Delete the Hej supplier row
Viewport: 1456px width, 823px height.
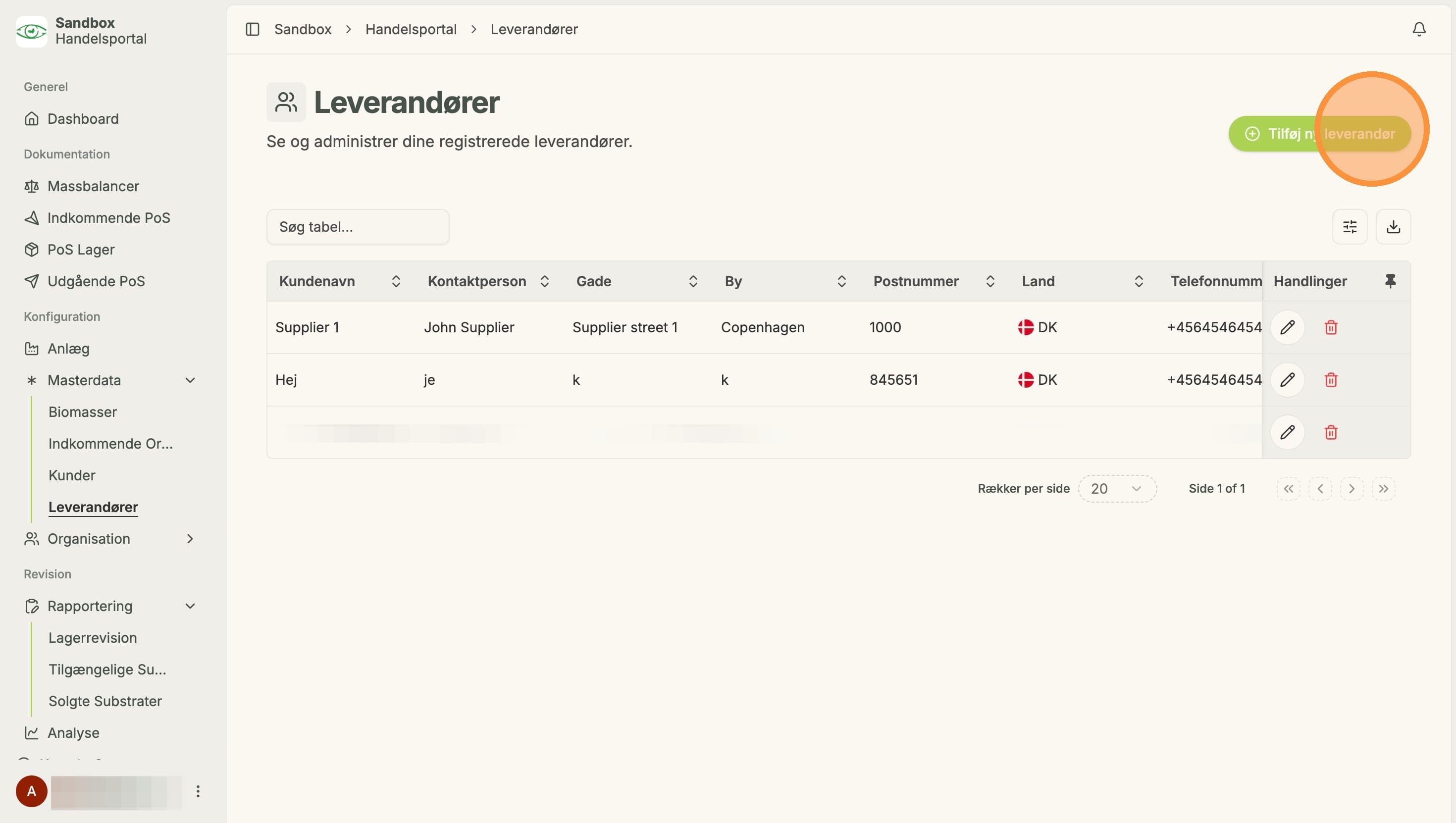click(x=1331, y=380)
